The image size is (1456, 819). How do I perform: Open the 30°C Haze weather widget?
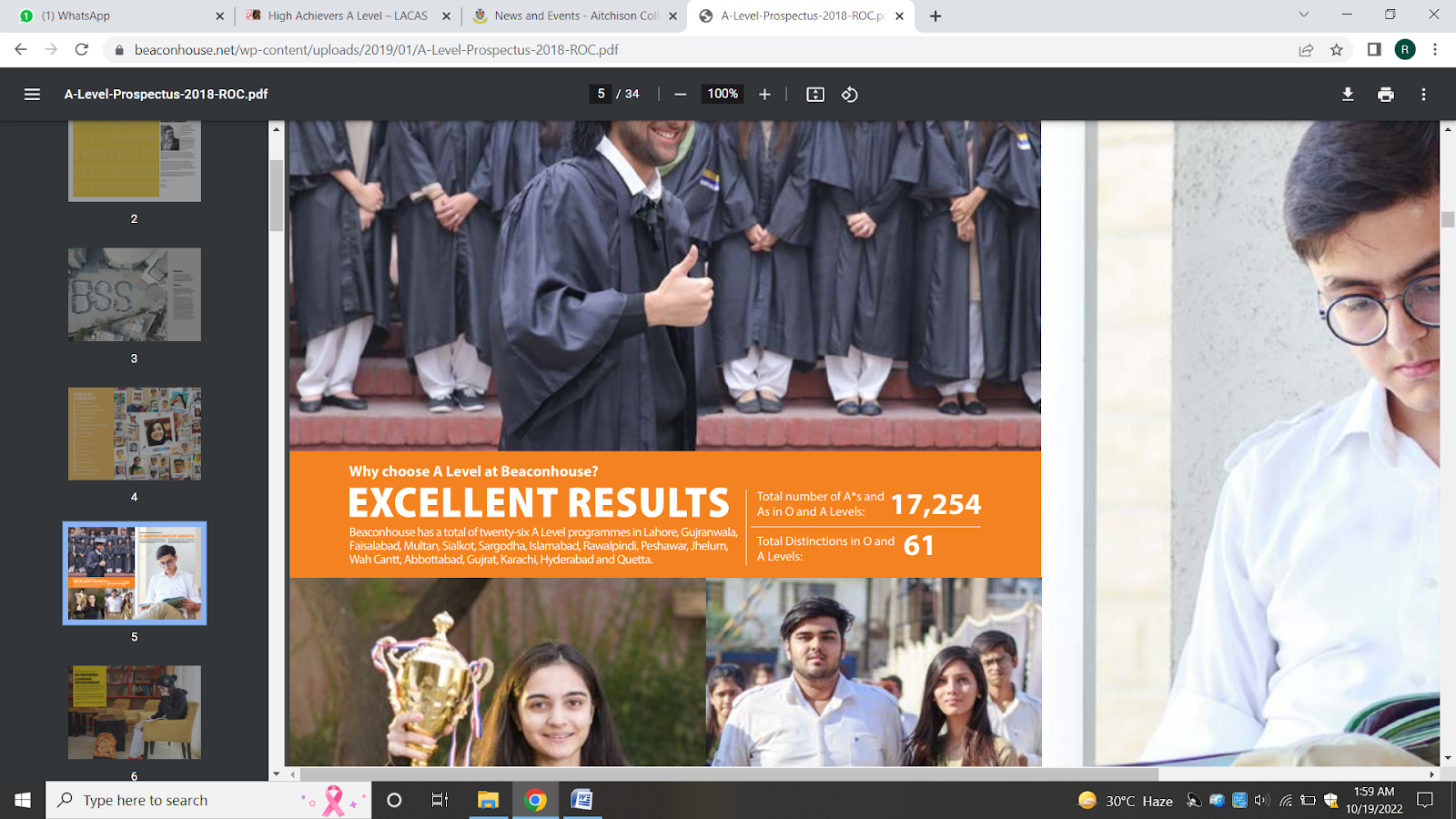[1126, 801]
